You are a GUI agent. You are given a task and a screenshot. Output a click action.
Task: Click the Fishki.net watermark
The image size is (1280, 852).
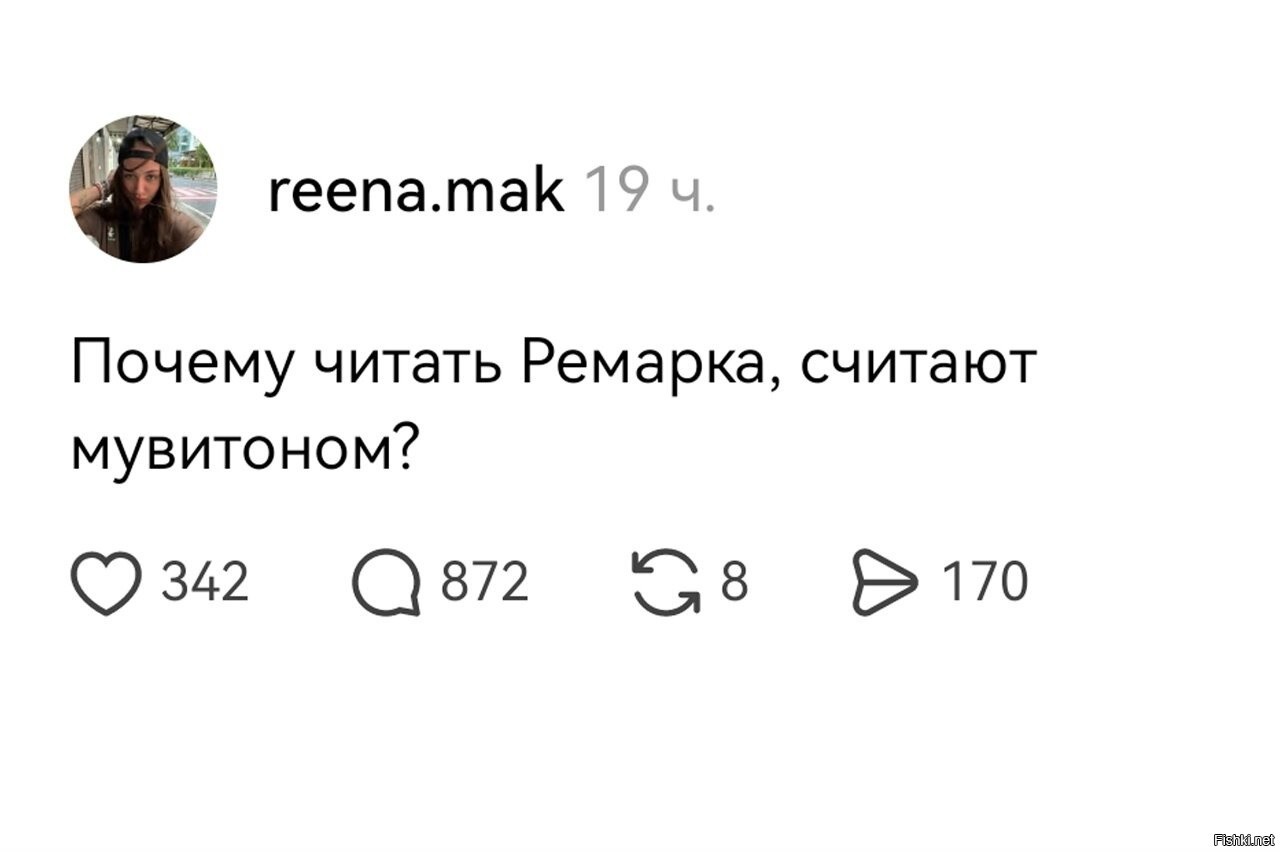1243,838
